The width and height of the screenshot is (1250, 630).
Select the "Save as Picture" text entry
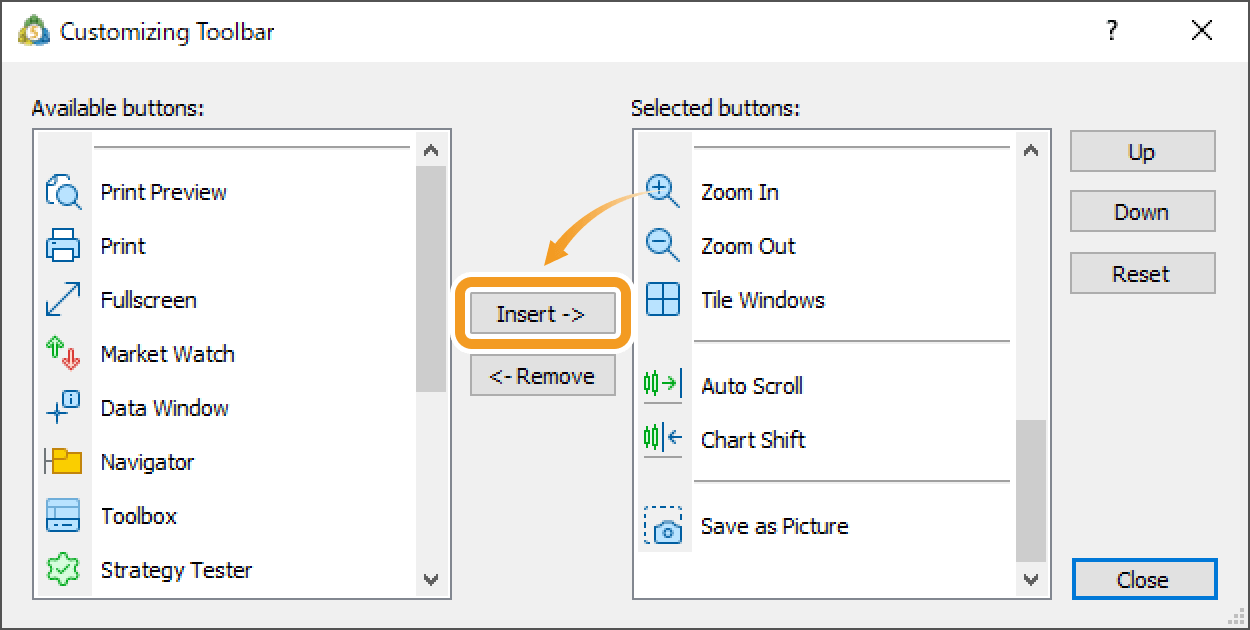point(774,526)
